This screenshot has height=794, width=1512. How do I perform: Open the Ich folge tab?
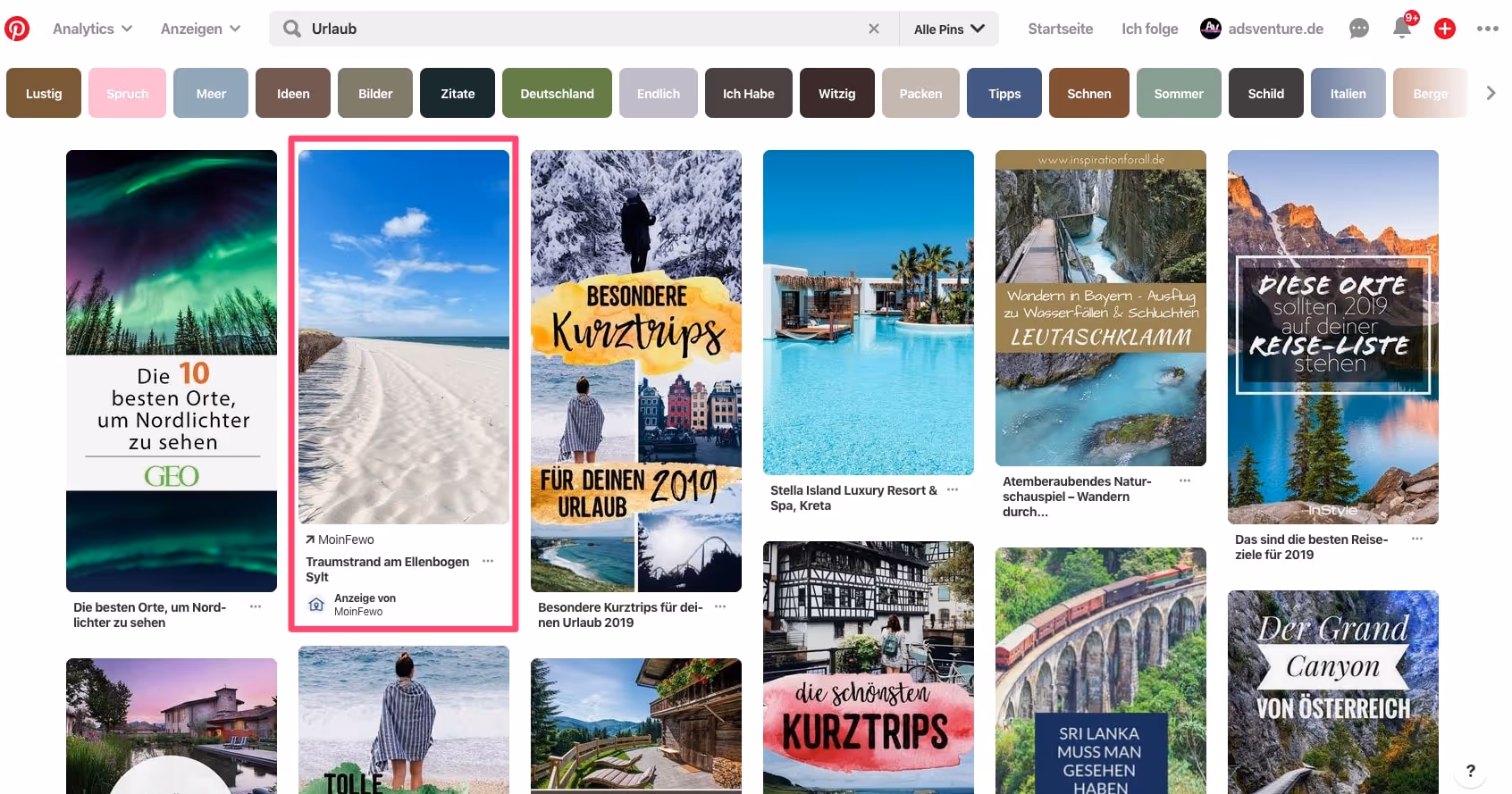tap(1149, 29)
